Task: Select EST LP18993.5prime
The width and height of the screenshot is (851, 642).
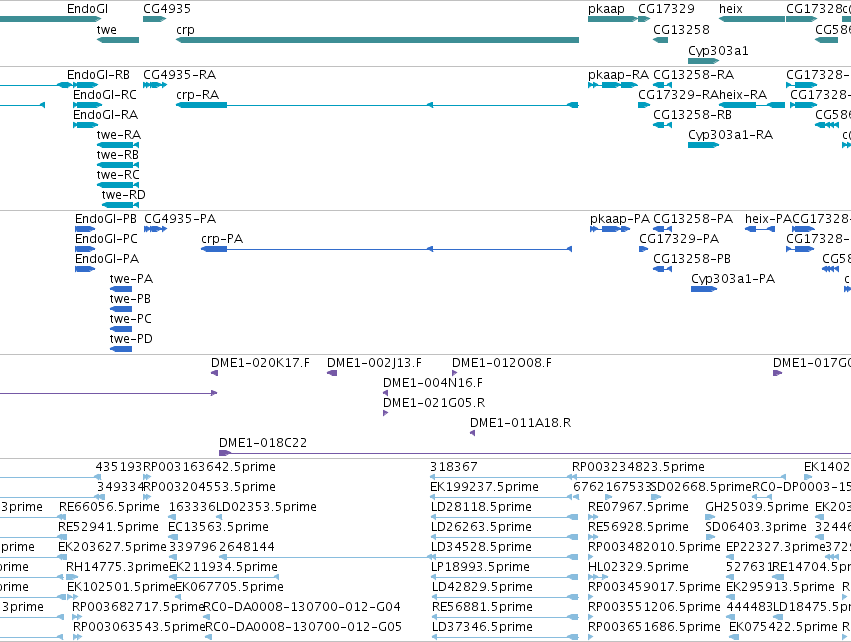Action: pyautogui.click(x=504, y=577)
